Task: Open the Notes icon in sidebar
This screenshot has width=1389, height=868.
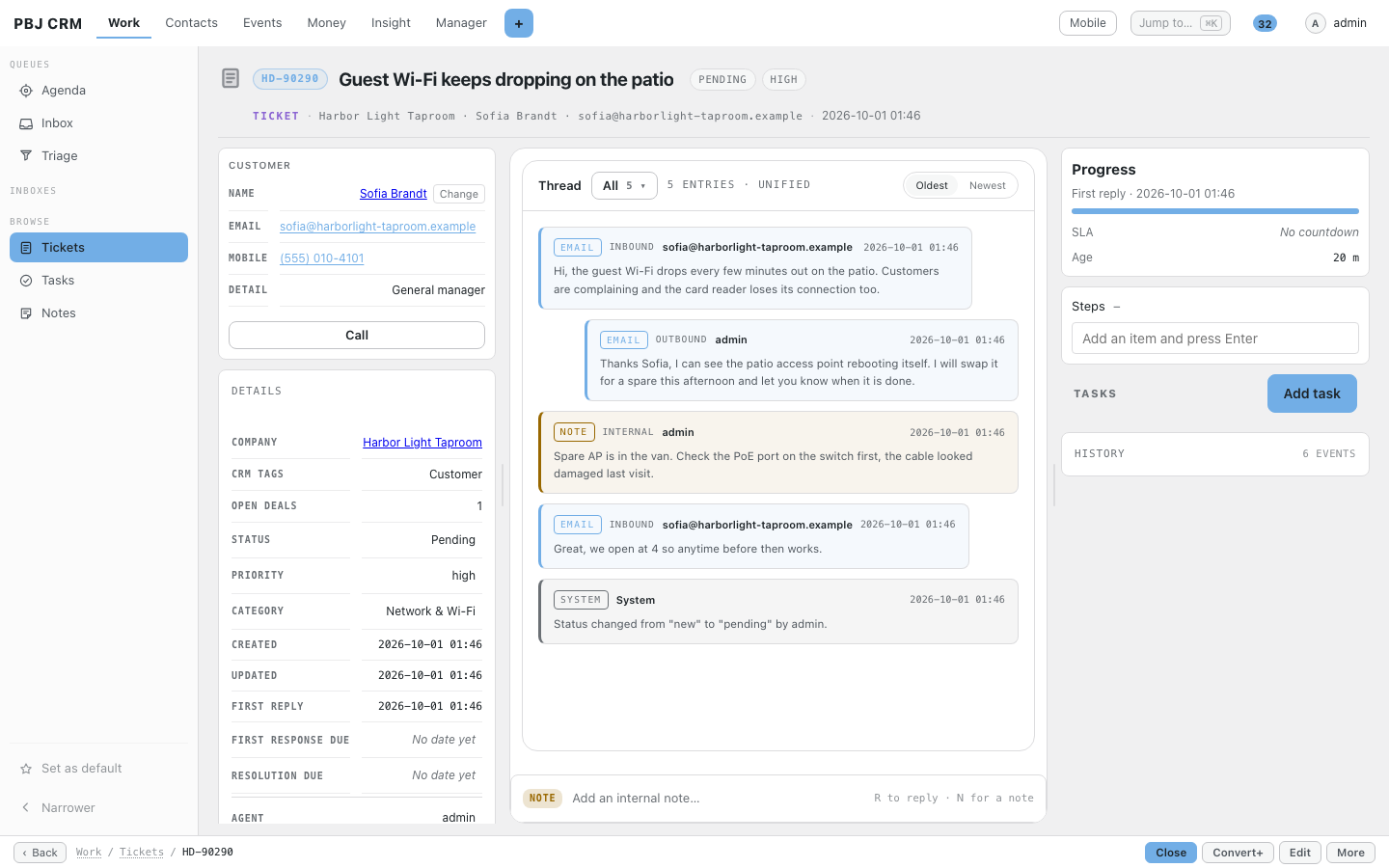Action: (x=26, y=313)
